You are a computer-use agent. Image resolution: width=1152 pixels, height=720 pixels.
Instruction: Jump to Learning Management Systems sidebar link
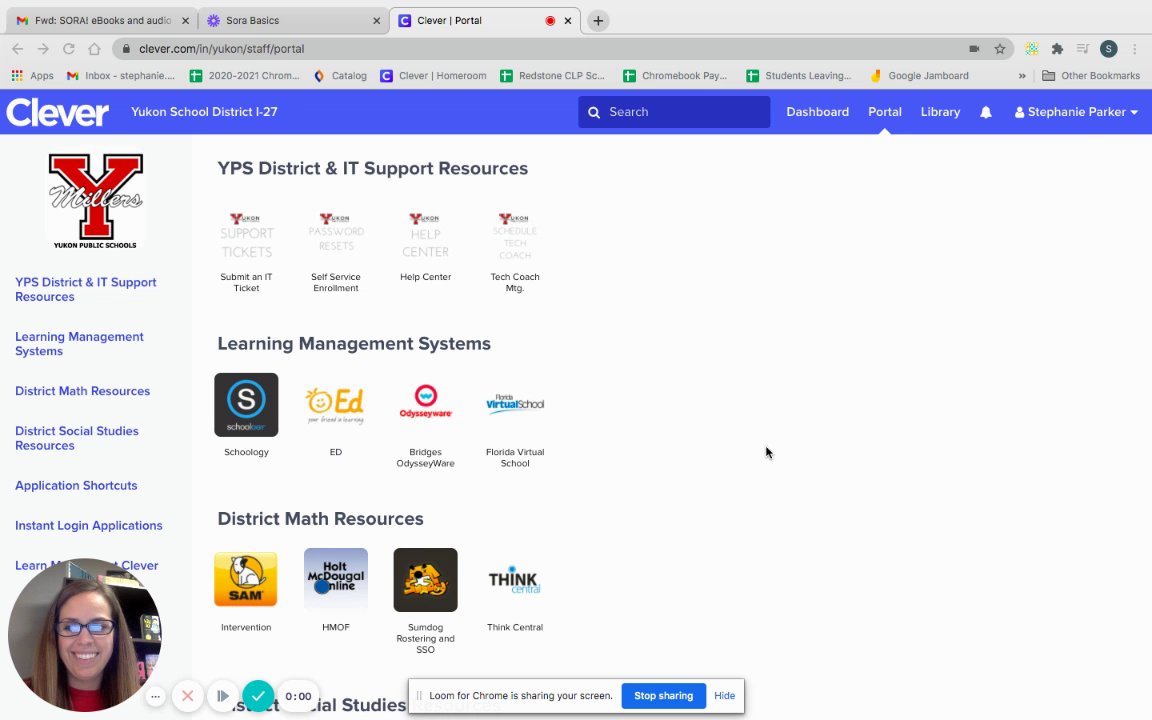point(79,344)
